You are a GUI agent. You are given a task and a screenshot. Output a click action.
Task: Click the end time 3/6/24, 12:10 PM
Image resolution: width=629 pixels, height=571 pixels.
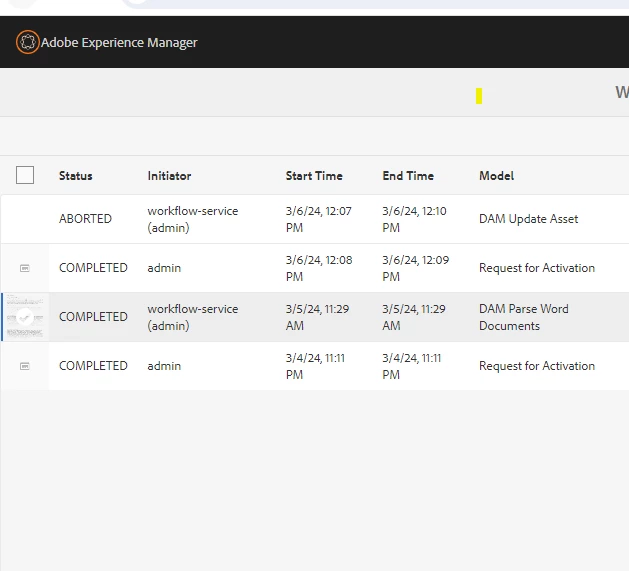point(414,219)
